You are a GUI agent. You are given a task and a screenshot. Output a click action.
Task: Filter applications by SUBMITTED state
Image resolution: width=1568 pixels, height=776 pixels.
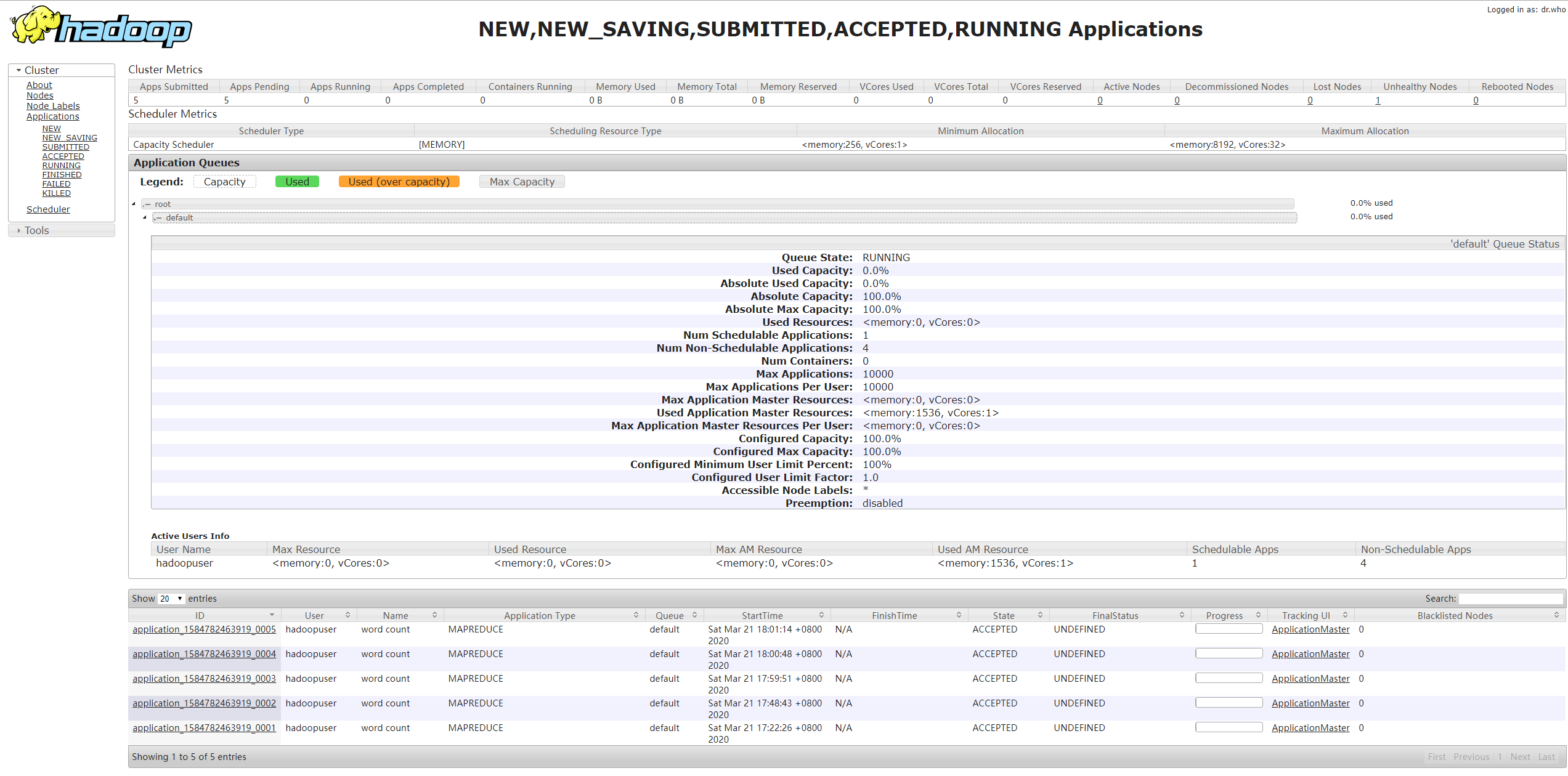(x=66, y=147)
